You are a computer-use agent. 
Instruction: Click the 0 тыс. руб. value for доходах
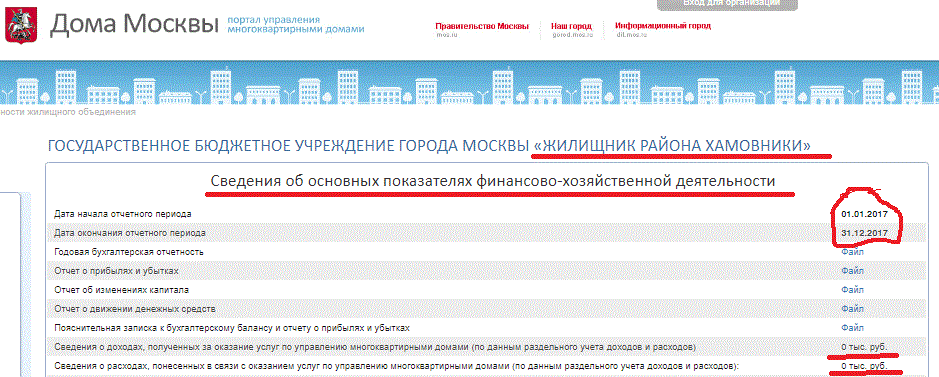(x=863, y=347)
